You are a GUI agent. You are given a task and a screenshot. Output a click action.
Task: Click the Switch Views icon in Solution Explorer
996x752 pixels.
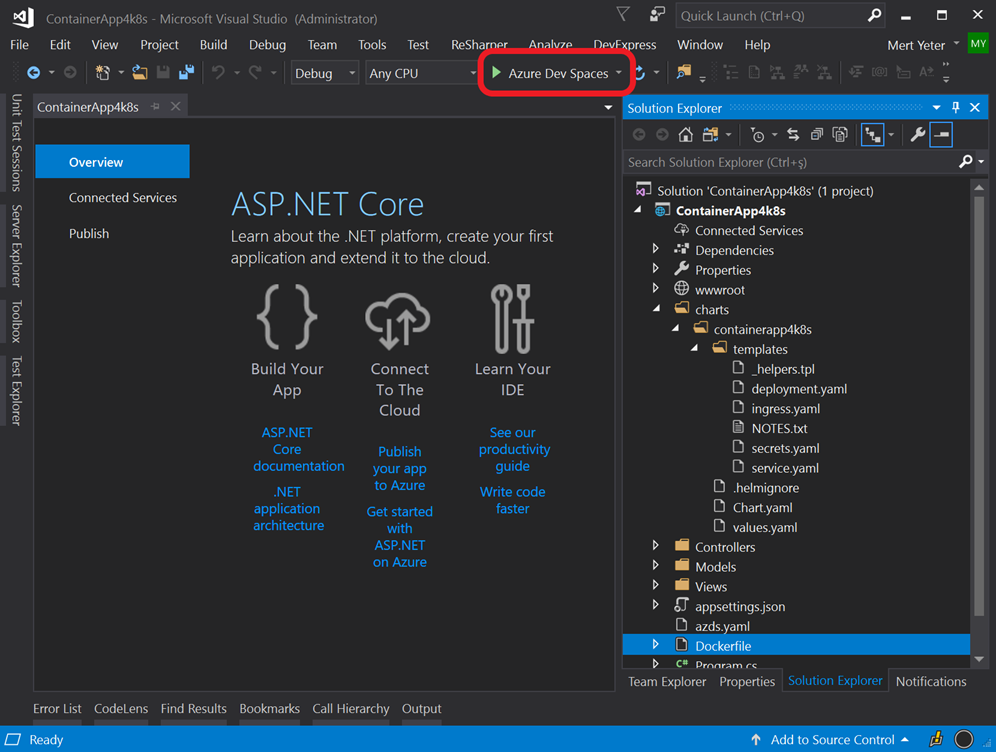710,135
